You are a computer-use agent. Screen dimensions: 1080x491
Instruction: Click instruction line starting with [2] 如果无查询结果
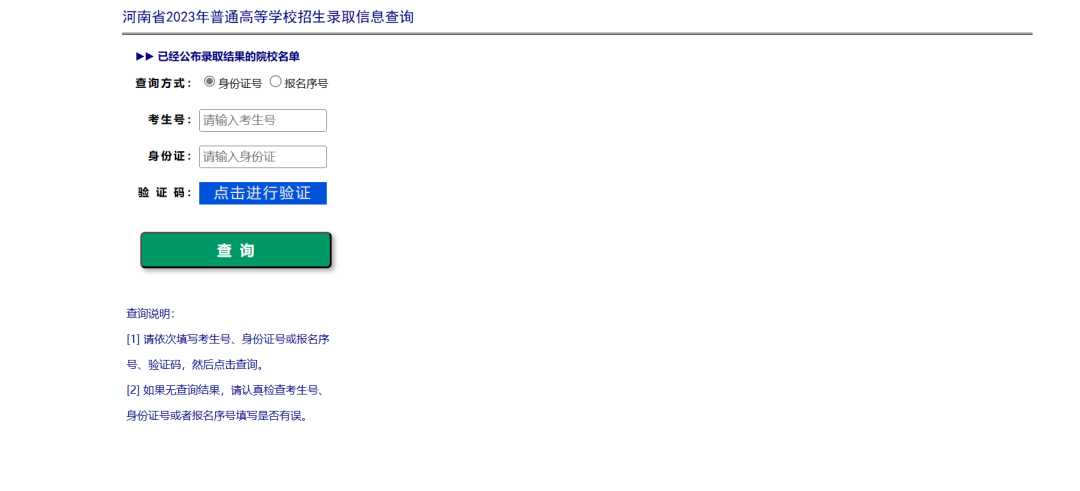click(x=228, y=390)
